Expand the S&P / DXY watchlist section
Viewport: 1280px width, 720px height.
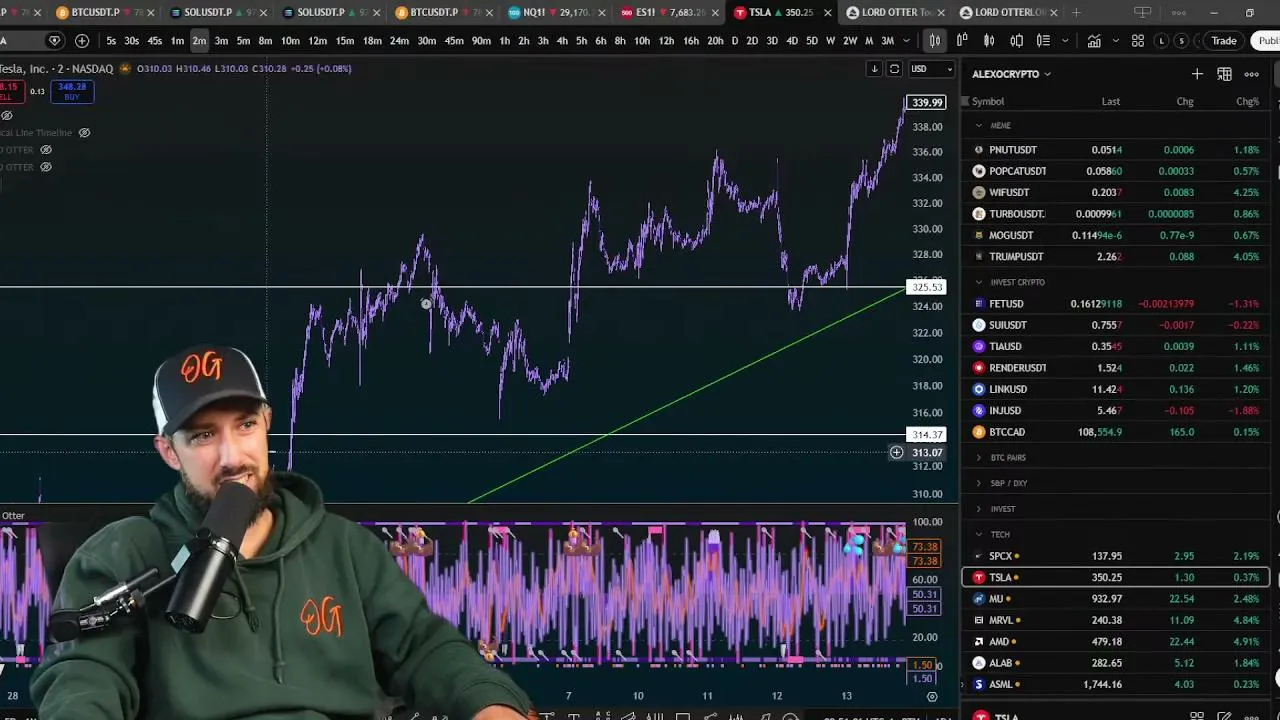click(979, 484)
